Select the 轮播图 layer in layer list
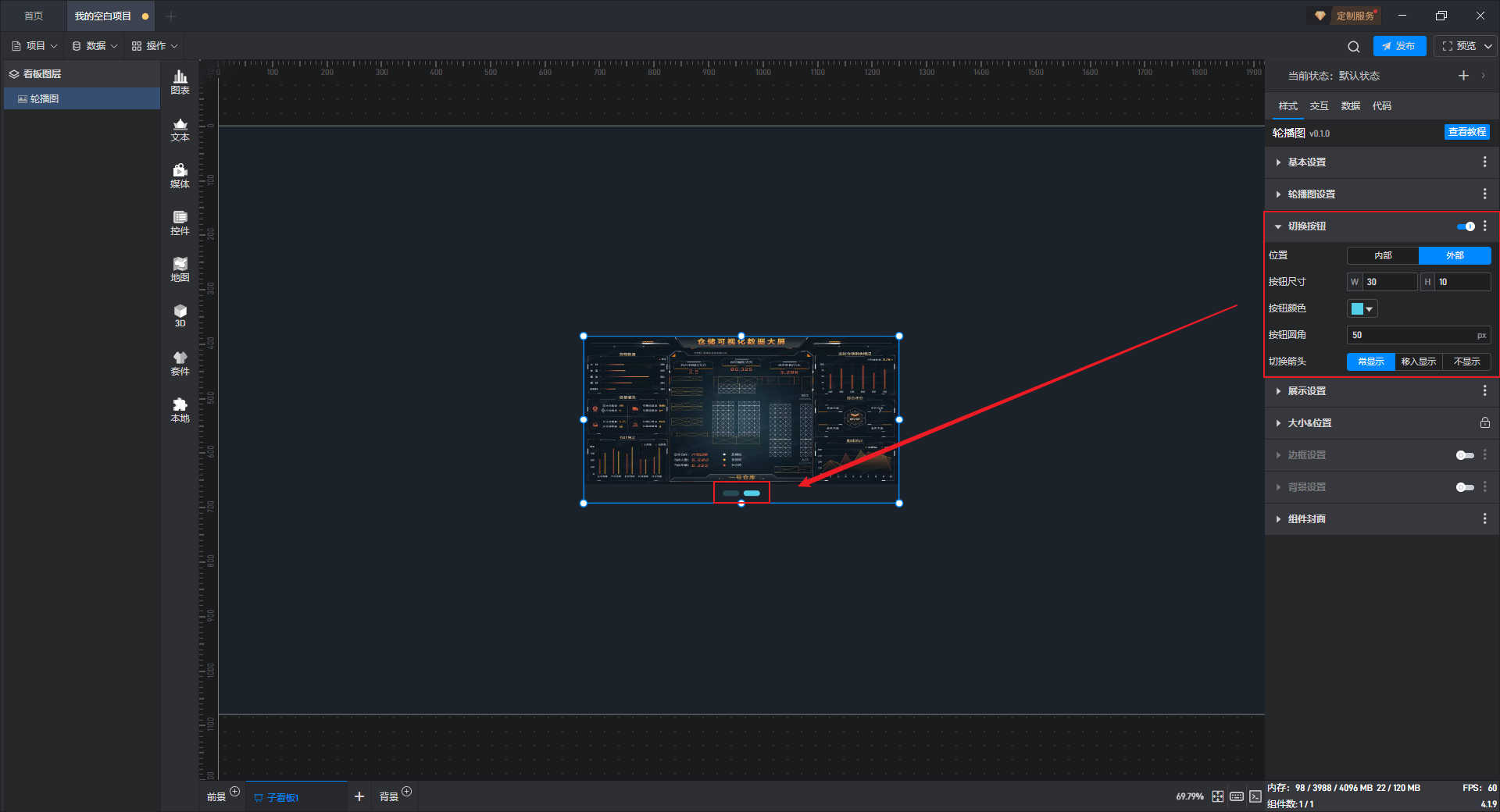1500x812 pixels. point(82,98)
